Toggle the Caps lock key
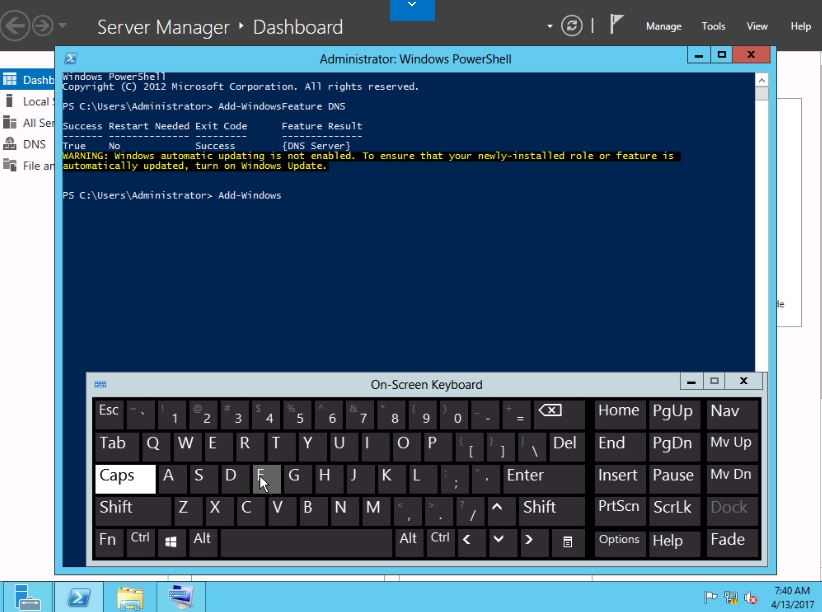822x612 pixels. point(126,479)
